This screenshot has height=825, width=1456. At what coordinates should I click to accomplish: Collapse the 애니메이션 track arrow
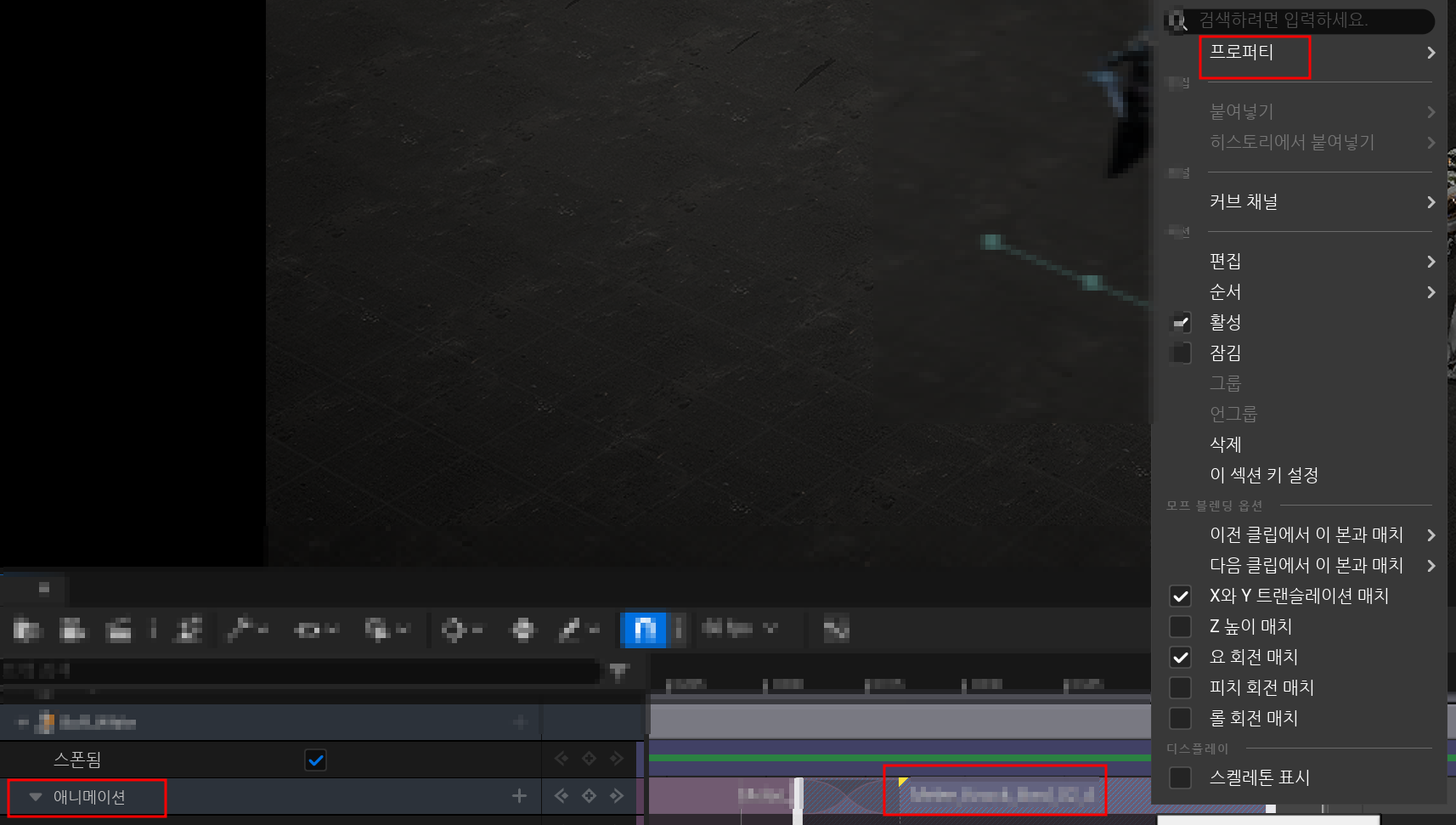tap(36, 797)
